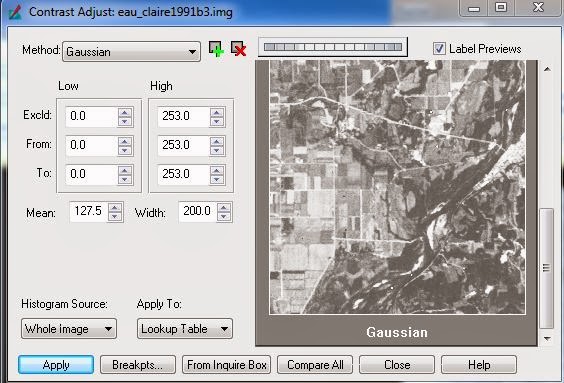
Task: Maximize the Contrast Adjust window
Action: pyautogui.click(x=501, y=8)
